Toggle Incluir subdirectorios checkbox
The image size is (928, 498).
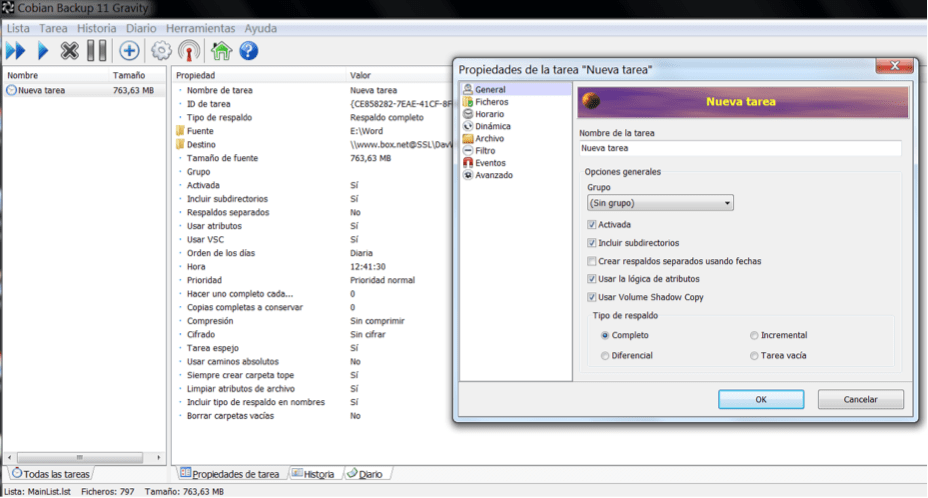coord(591,243)
